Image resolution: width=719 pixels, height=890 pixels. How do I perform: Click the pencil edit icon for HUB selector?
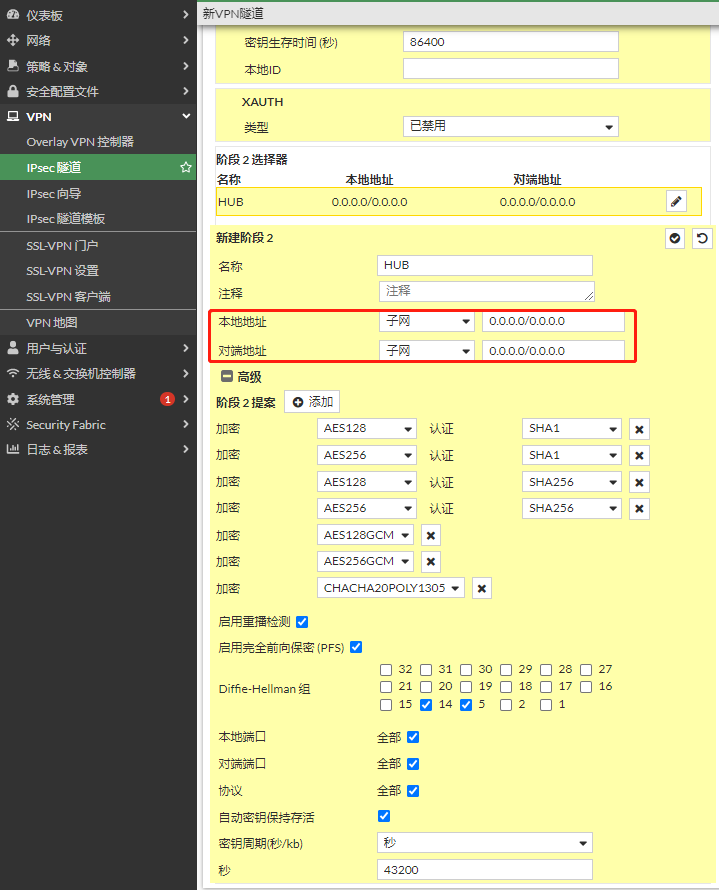pyautogui.click(x=677, y=201)
